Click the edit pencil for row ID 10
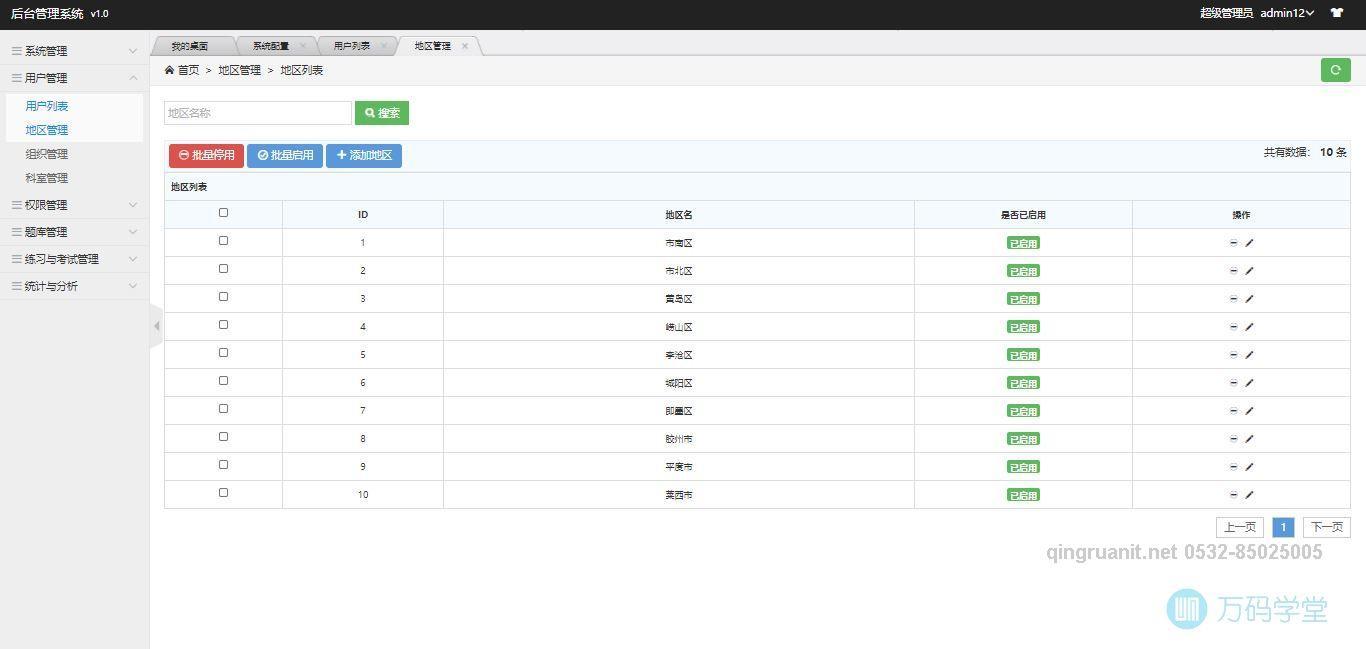 pos(1249,495)
